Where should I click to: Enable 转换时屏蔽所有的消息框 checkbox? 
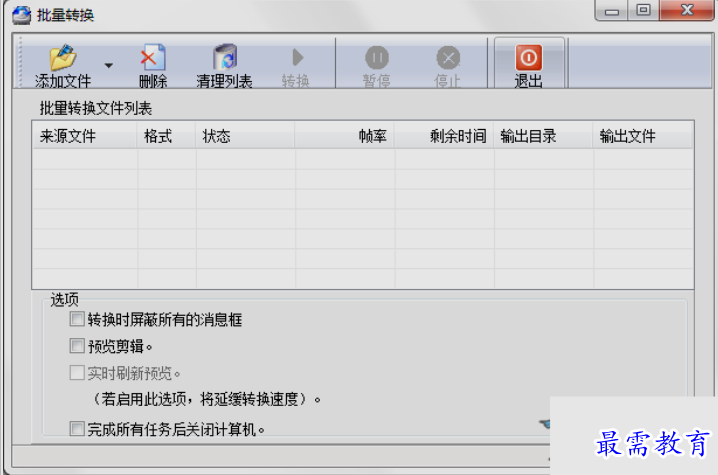tap(77, 319)
